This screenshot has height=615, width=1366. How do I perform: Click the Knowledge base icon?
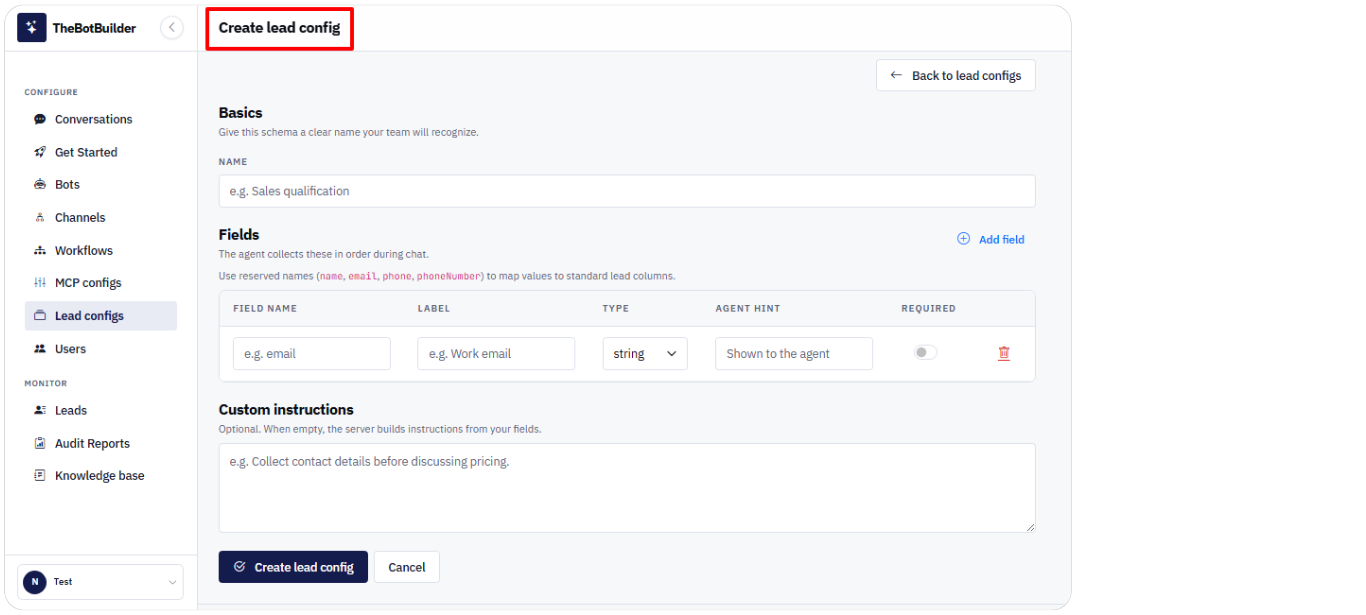tap(40, 476)
